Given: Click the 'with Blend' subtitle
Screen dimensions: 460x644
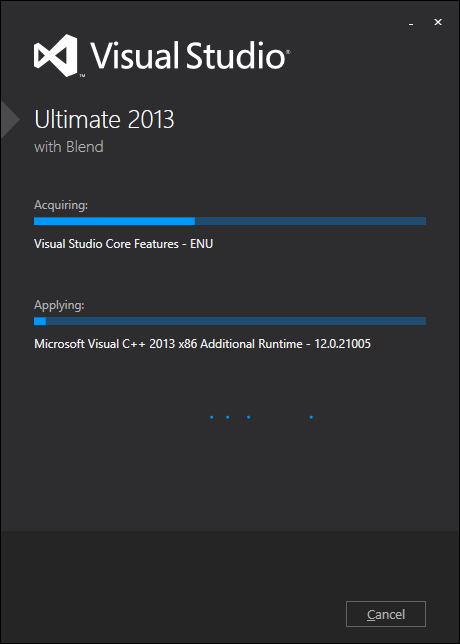Looking at the screenshot, I should [69, 147].
